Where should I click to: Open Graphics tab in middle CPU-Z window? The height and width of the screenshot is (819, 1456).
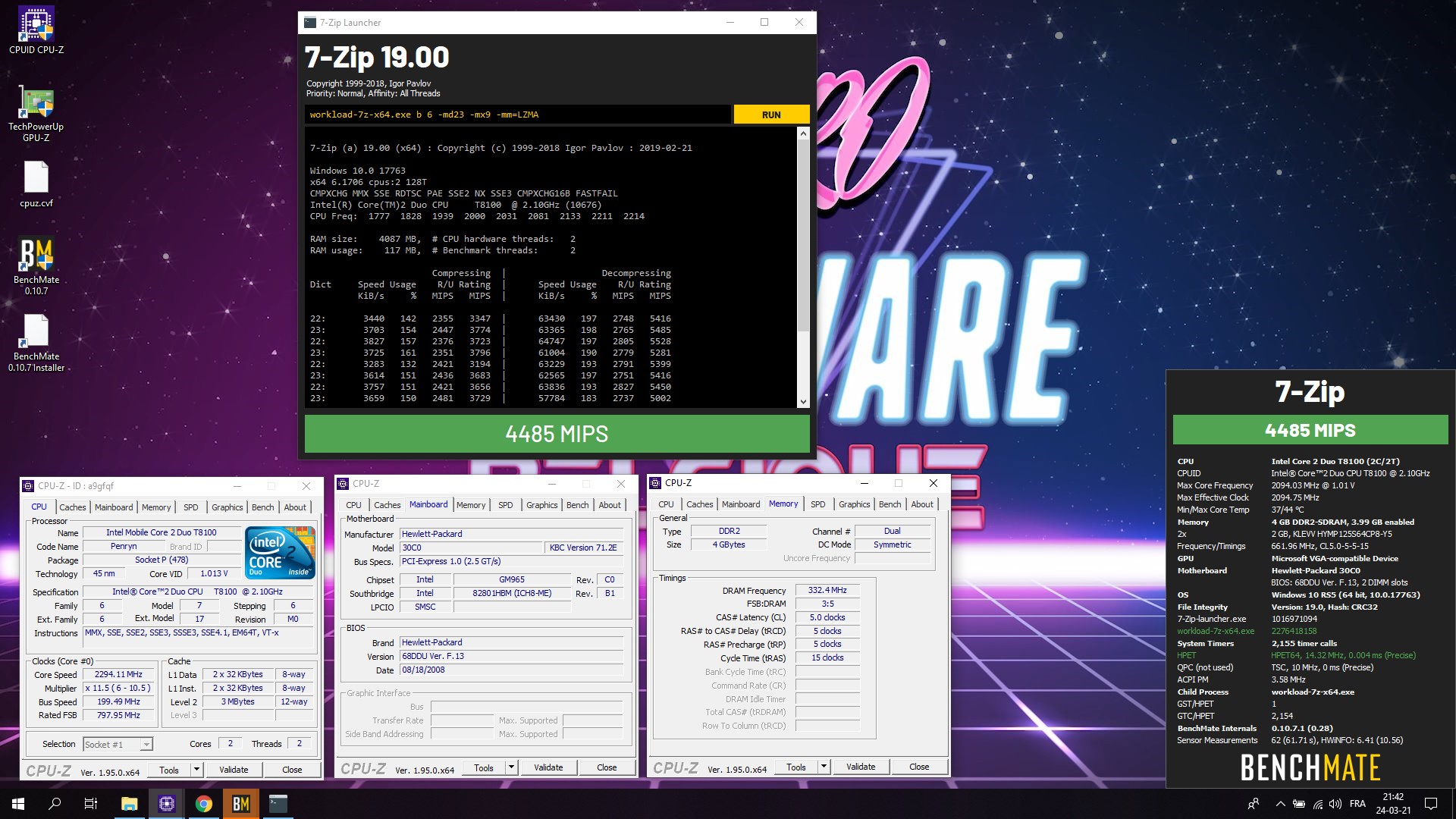tap(542, 505)
